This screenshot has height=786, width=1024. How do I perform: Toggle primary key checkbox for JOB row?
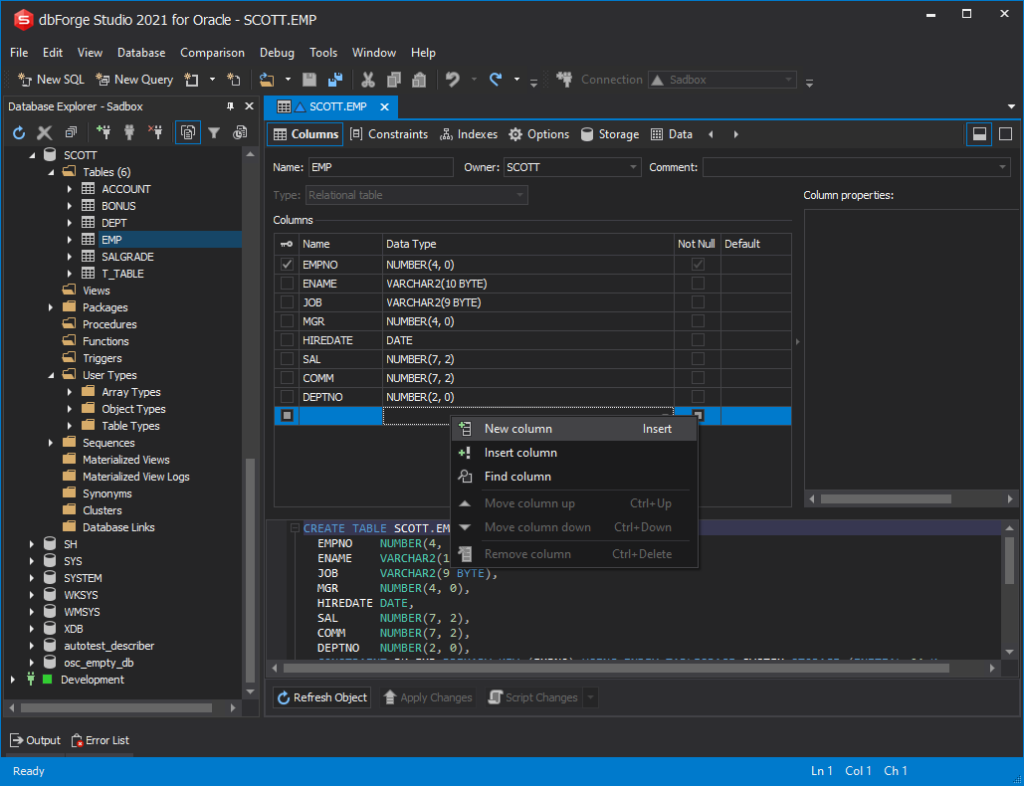coord(287,302)
